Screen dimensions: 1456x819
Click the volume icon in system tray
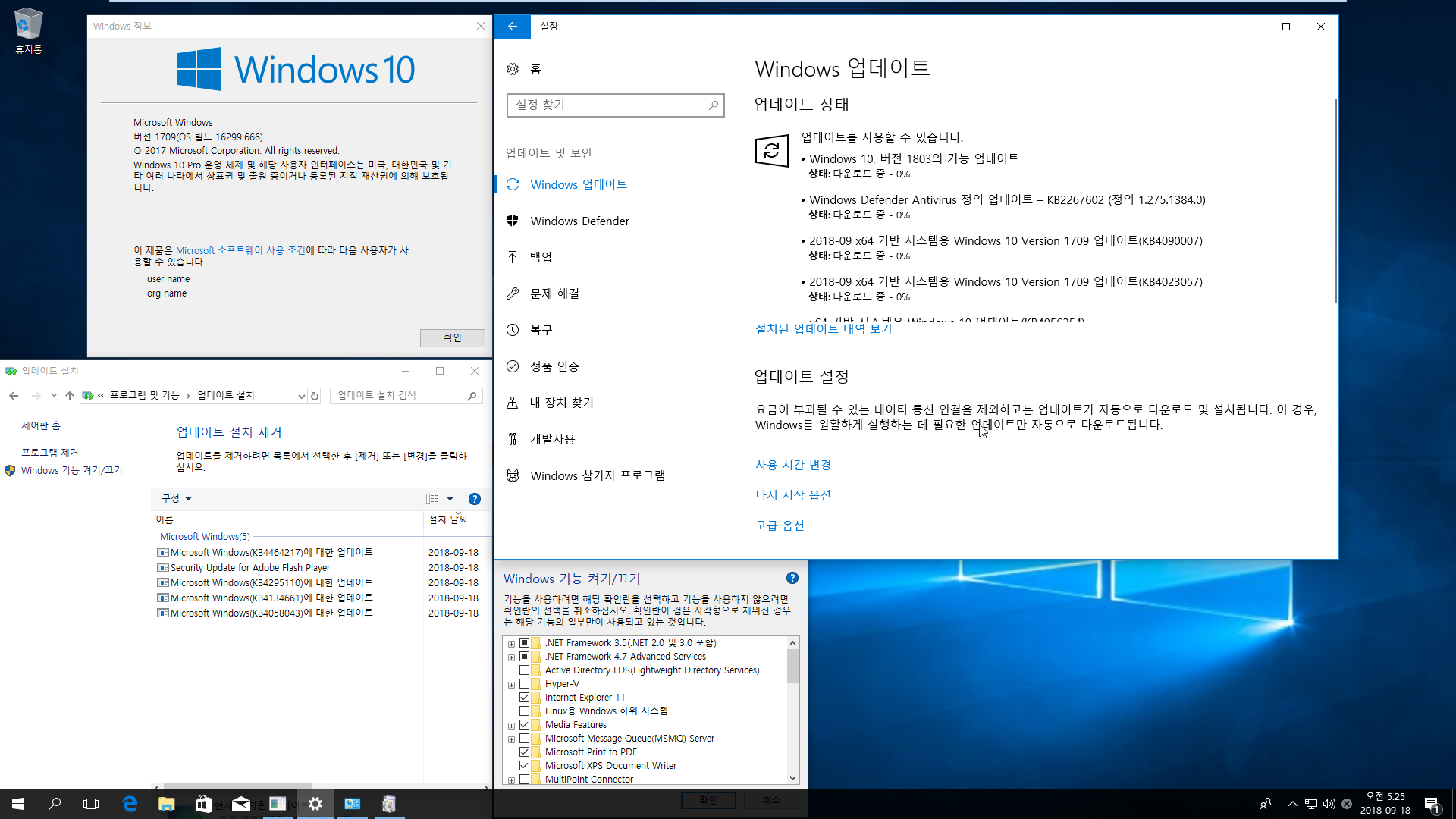pyautogui.click(x=1329, y=804)
